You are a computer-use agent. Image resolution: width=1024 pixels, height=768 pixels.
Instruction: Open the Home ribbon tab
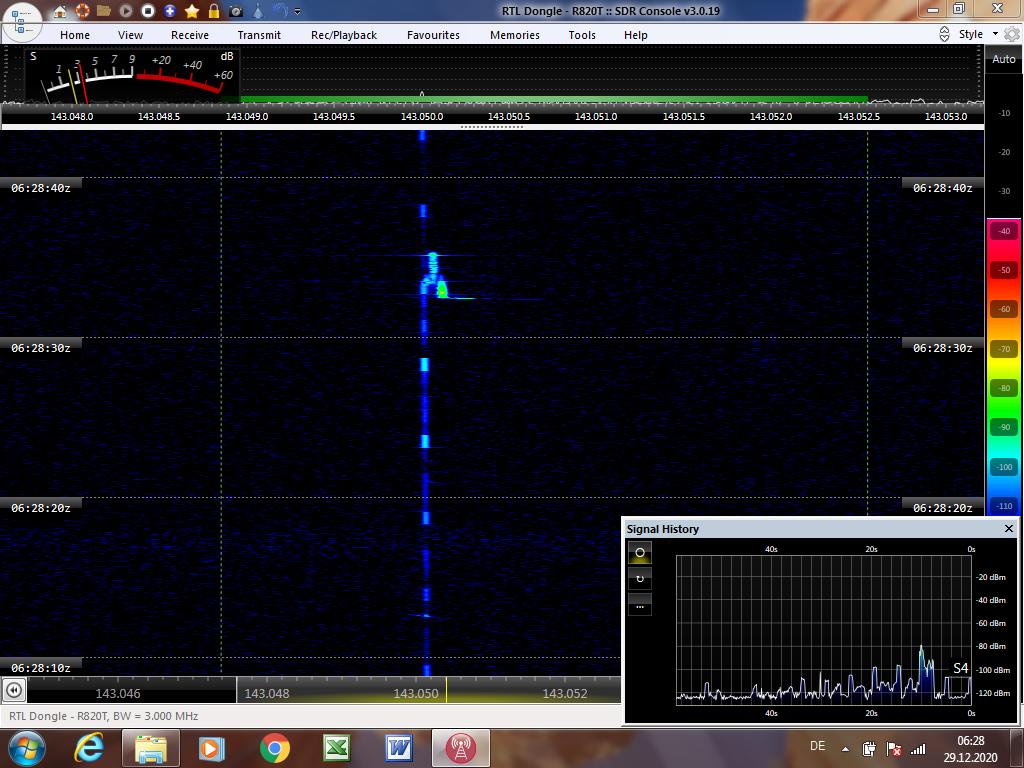[75, 35]
